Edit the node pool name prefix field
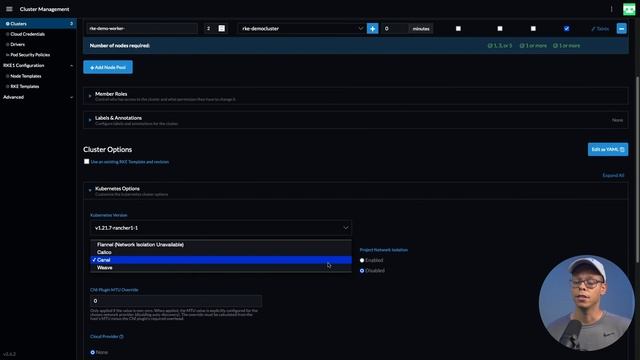Screen dimensions: 640x360 tap(142, 29)
